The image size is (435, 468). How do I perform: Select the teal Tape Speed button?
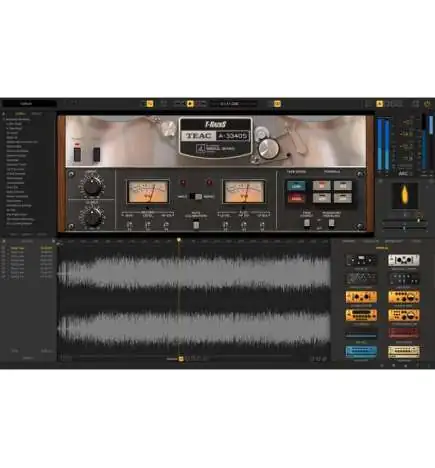tap(296, 186)
